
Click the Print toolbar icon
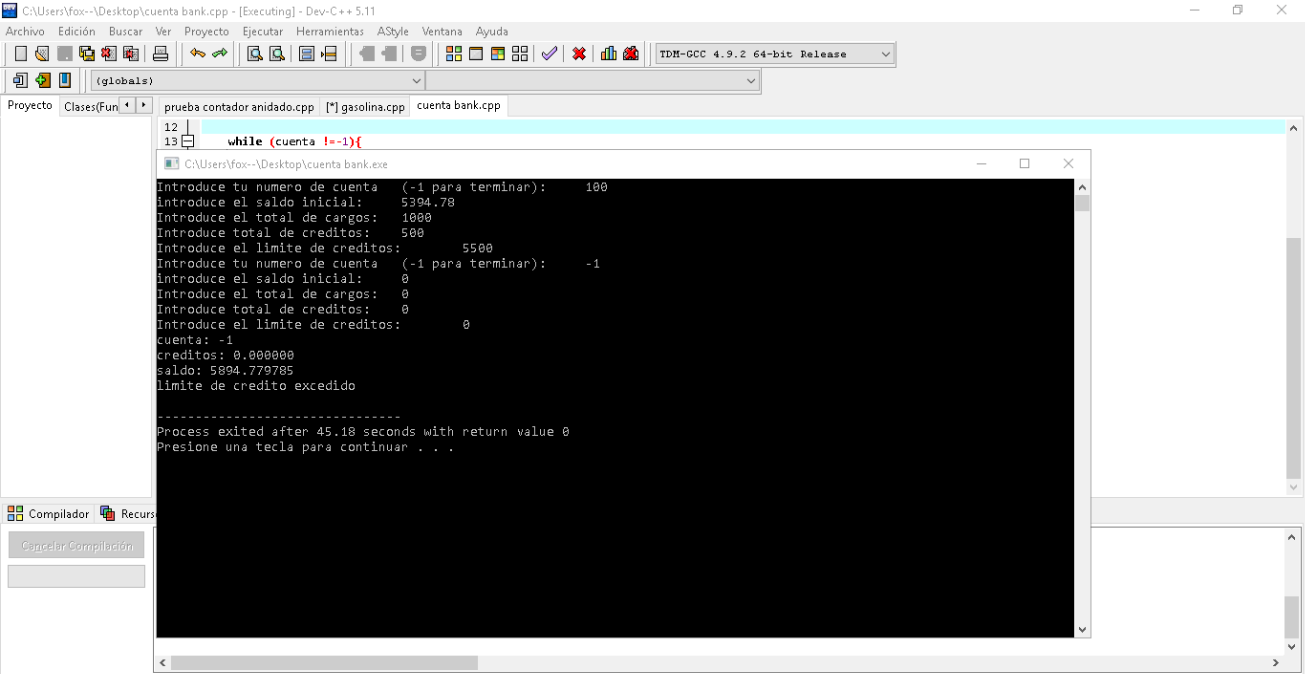(160, 54)
